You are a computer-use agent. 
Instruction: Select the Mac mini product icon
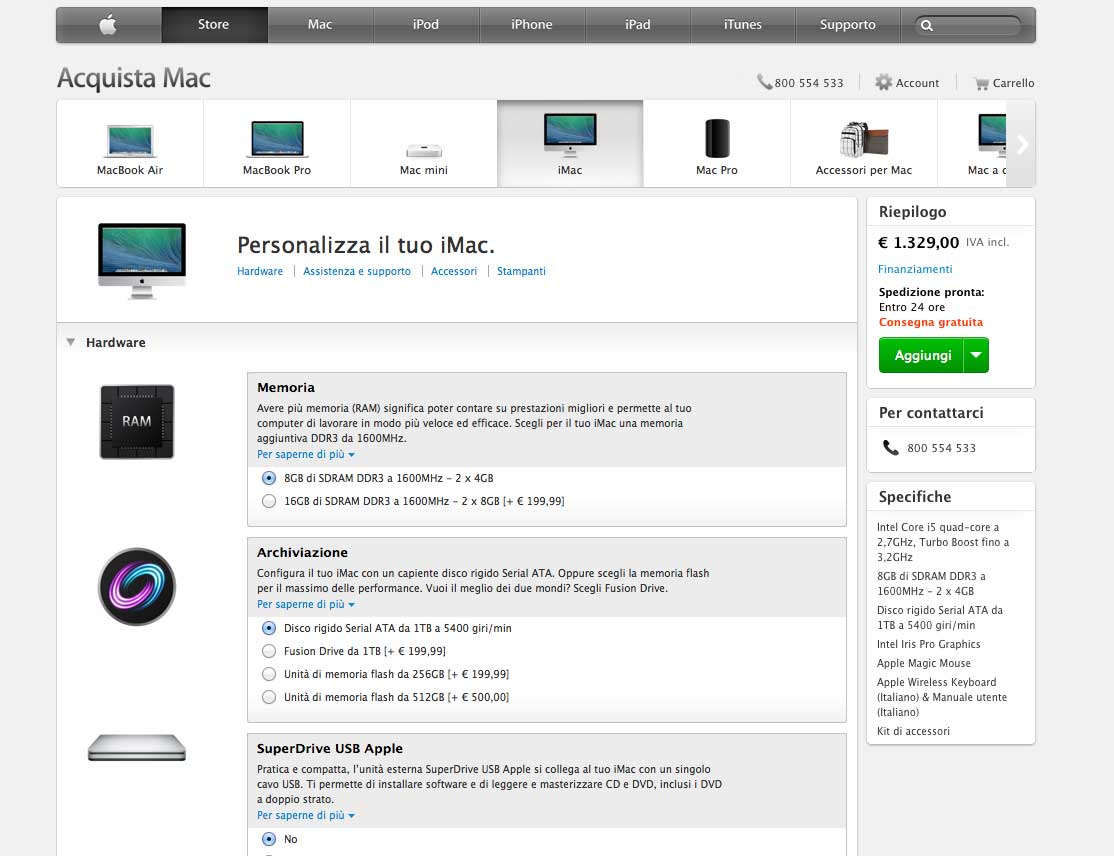point(424,151)
